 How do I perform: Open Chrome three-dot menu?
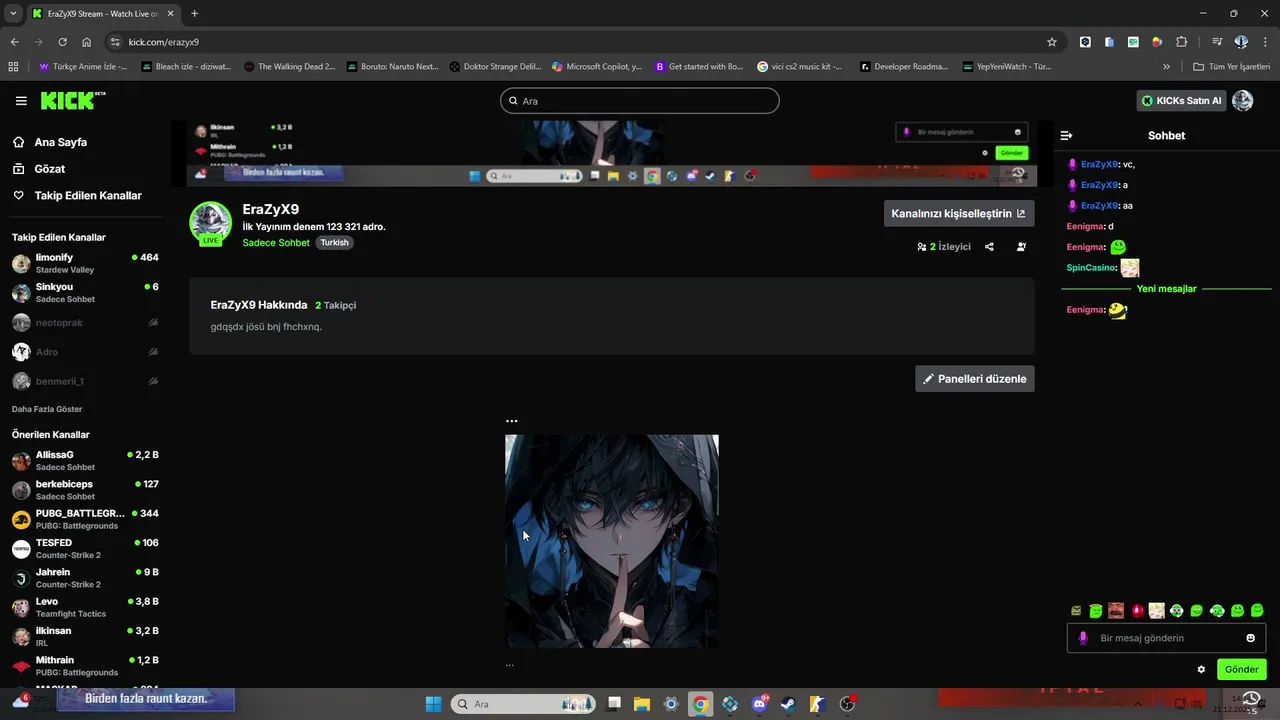(x=1265, y=42)
